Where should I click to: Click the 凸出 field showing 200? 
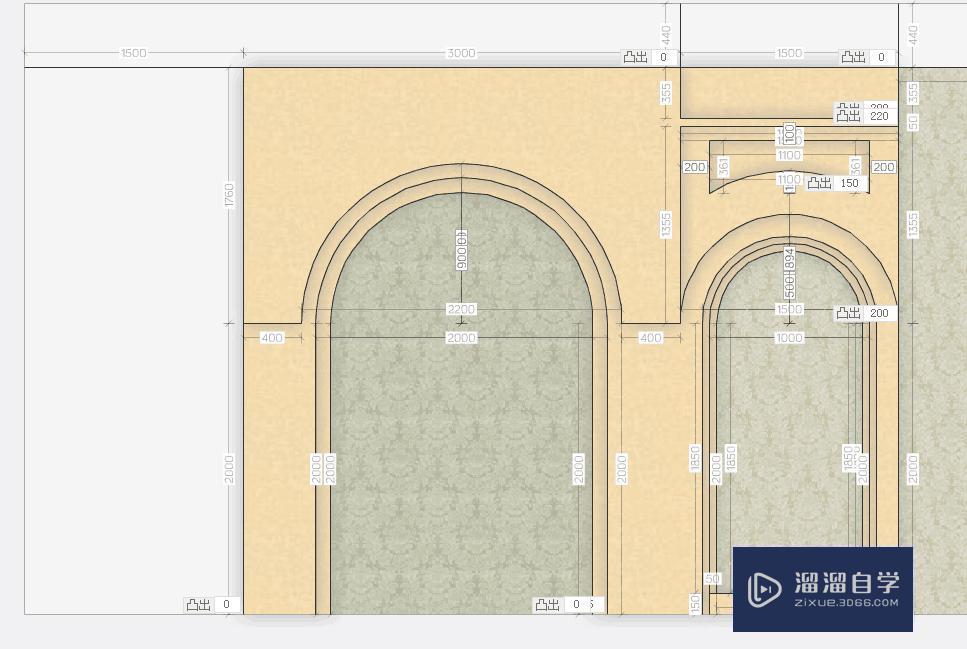click(x=878, y=313)
